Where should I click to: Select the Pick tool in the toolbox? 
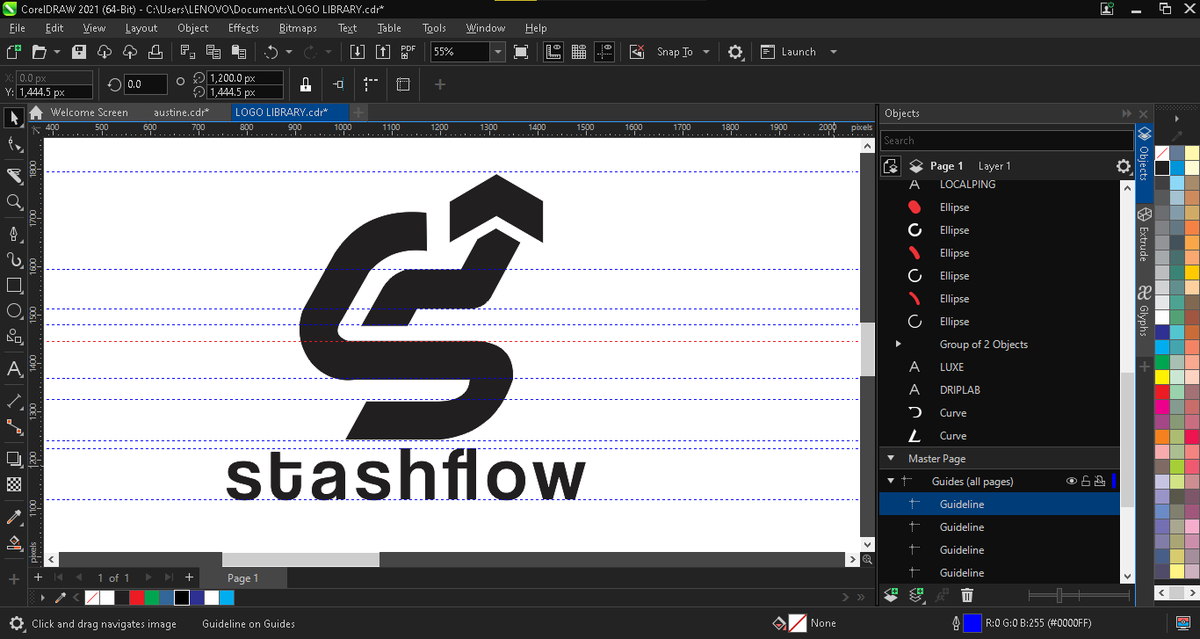pos(14,118)
